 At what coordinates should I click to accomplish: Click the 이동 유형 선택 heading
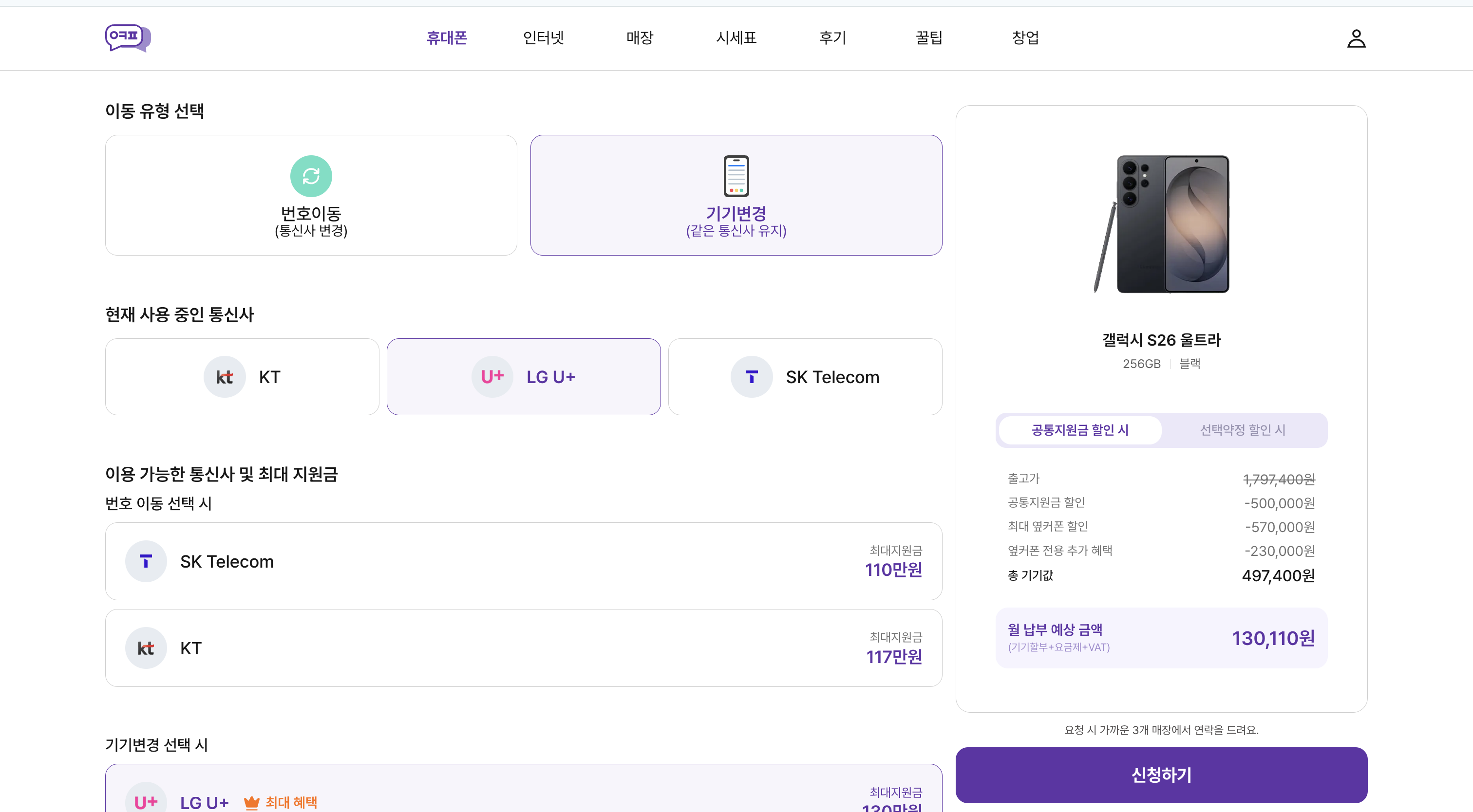pyautogui.click(x=154, y=111)
